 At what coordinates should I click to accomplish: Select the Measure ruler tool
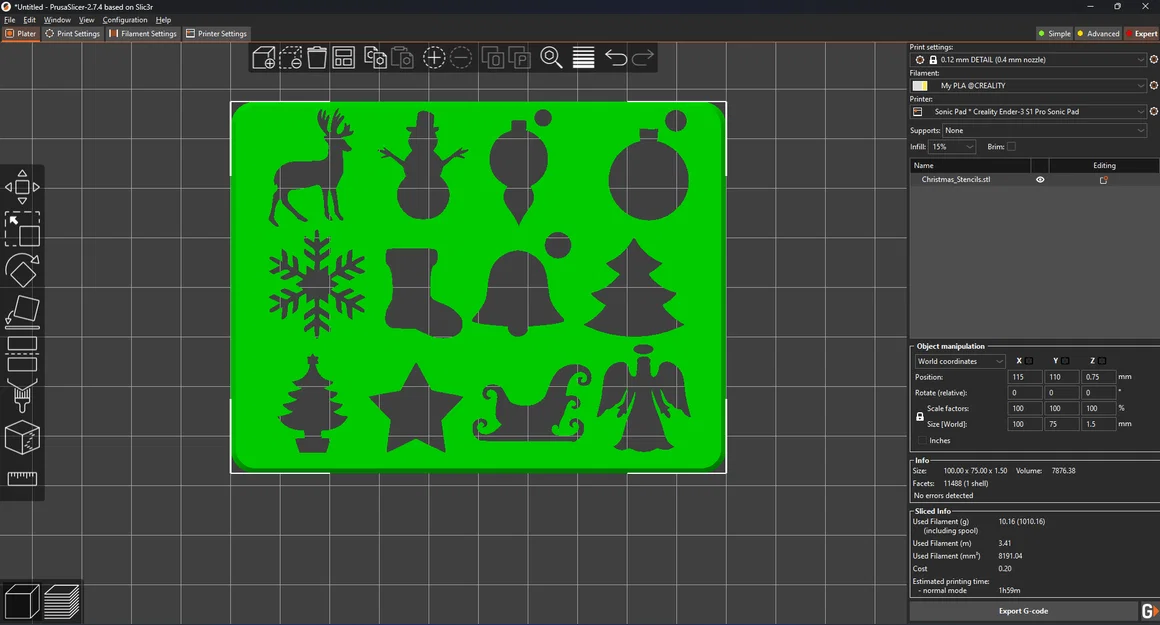pos(22,479)
